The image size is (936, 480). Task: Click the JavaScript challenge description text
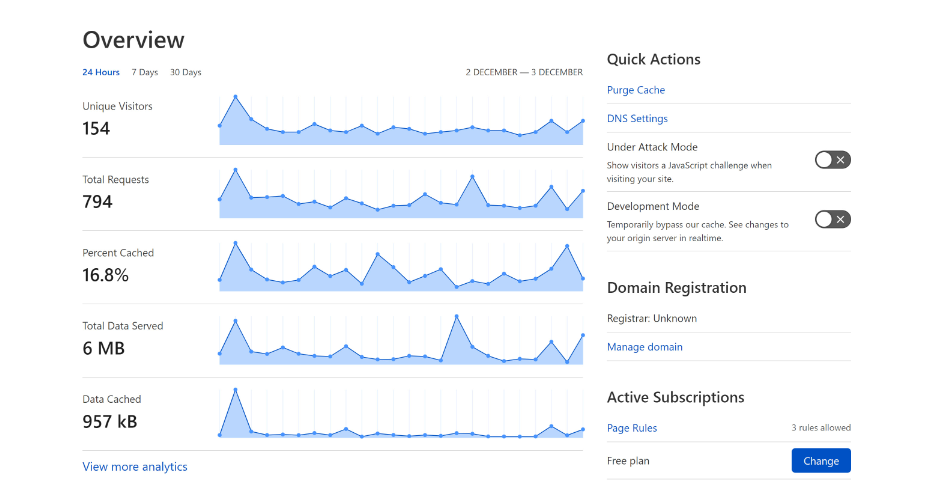point(689,172)
